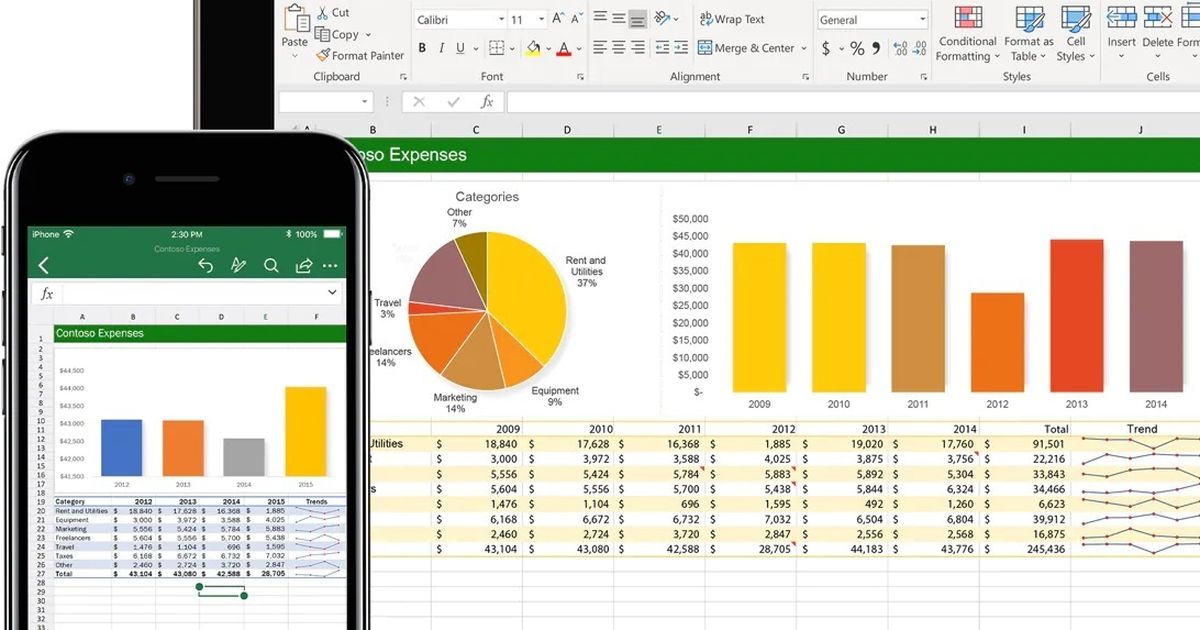Apply Accounting dollar number format
Image resolution: width=1200 pixels, height=630 pixels.
pyautogui.click(x=826, y=48)
